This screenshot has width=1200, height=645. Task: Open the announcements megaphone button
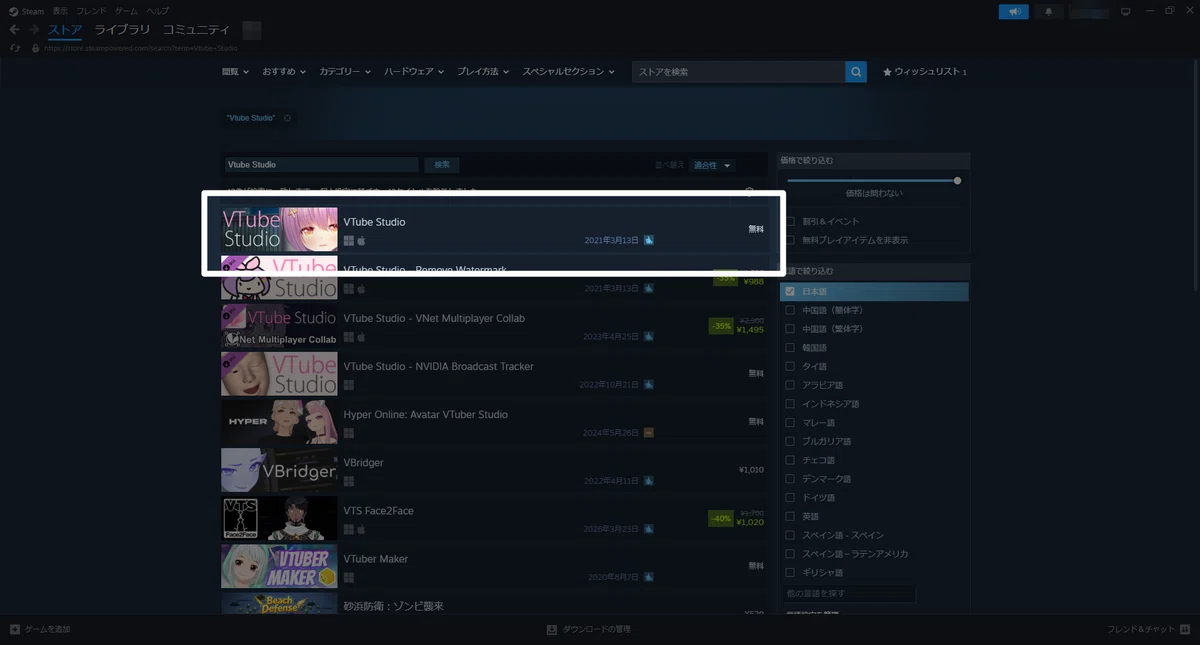(1013, 11)
